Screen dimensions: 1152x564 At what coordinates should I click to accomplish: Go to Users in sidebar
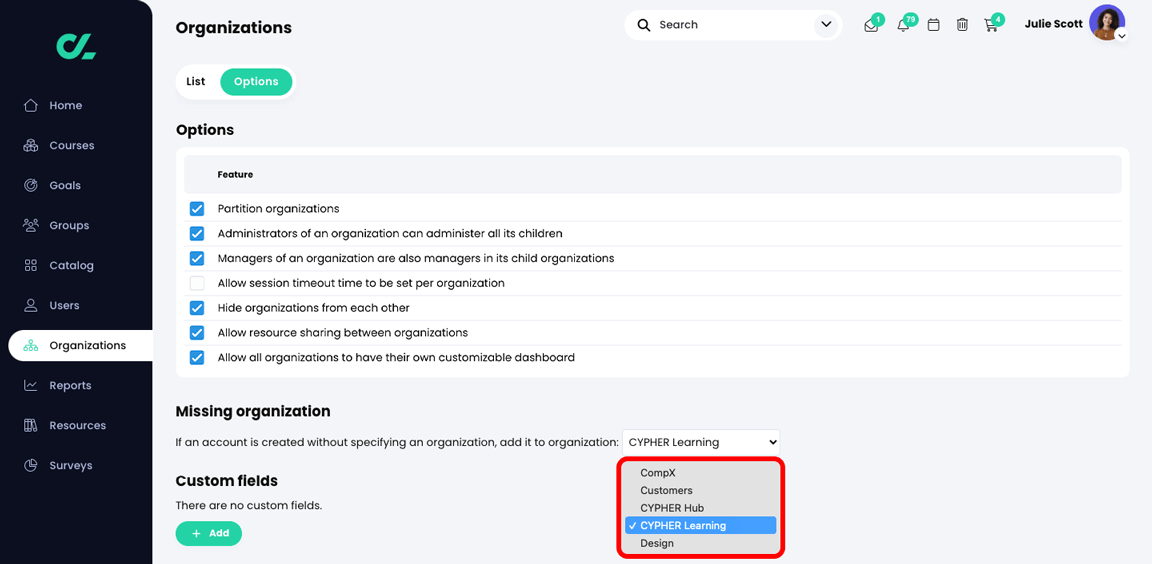(64, 305)
